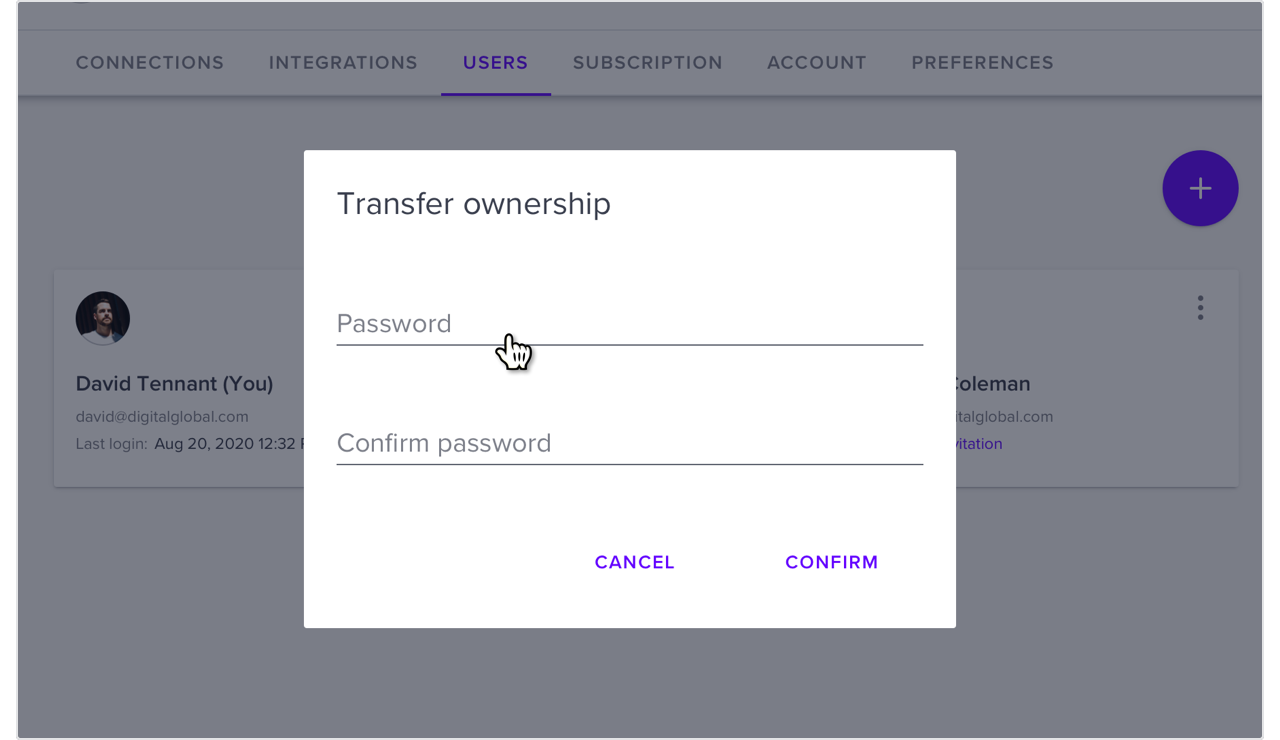
Task: Confirm the ownership transfer
Action: pos(831,562)
